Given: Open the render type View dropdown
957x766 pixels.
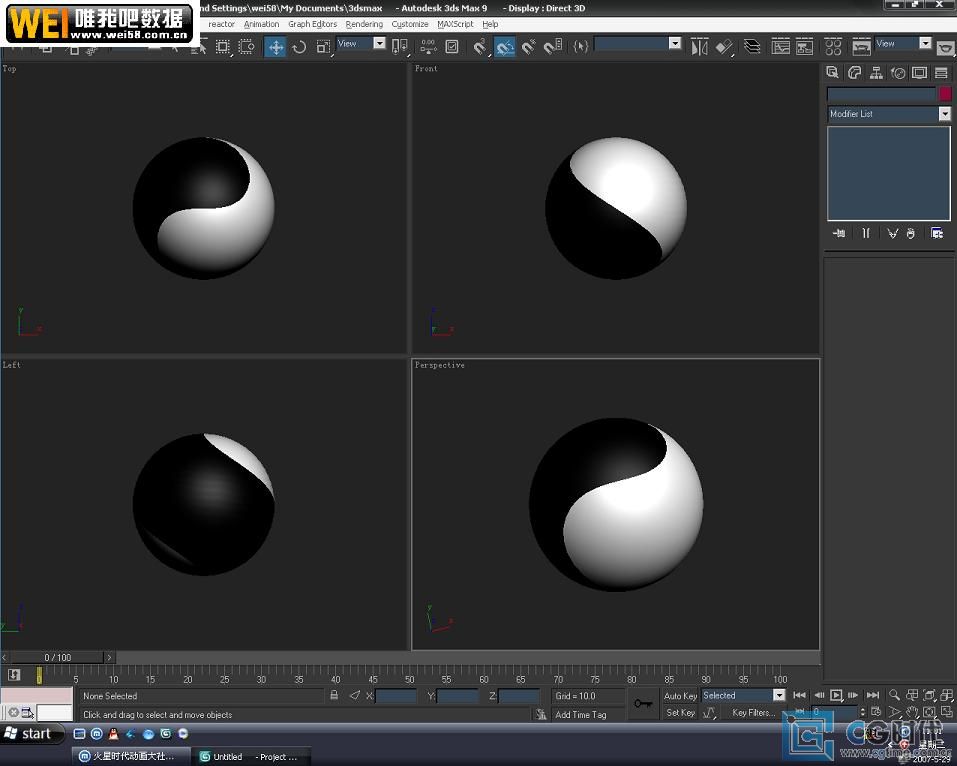Looking at the screenshot, I should (x=903, y=43).
